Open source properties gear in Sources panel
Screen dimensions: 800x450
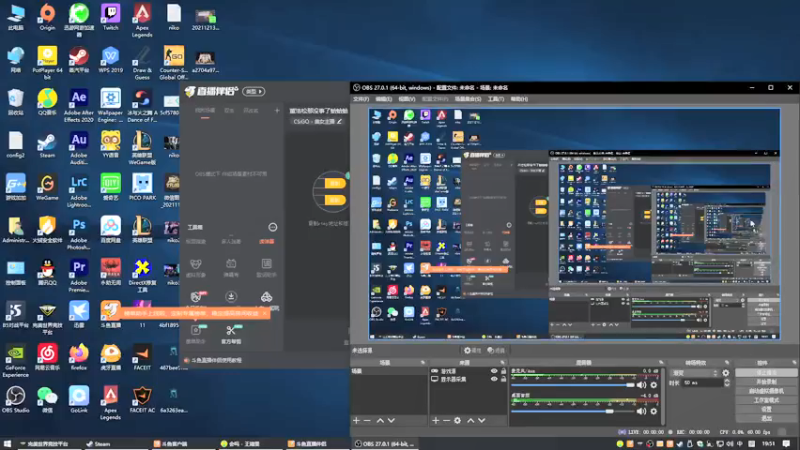pos(458,420)
